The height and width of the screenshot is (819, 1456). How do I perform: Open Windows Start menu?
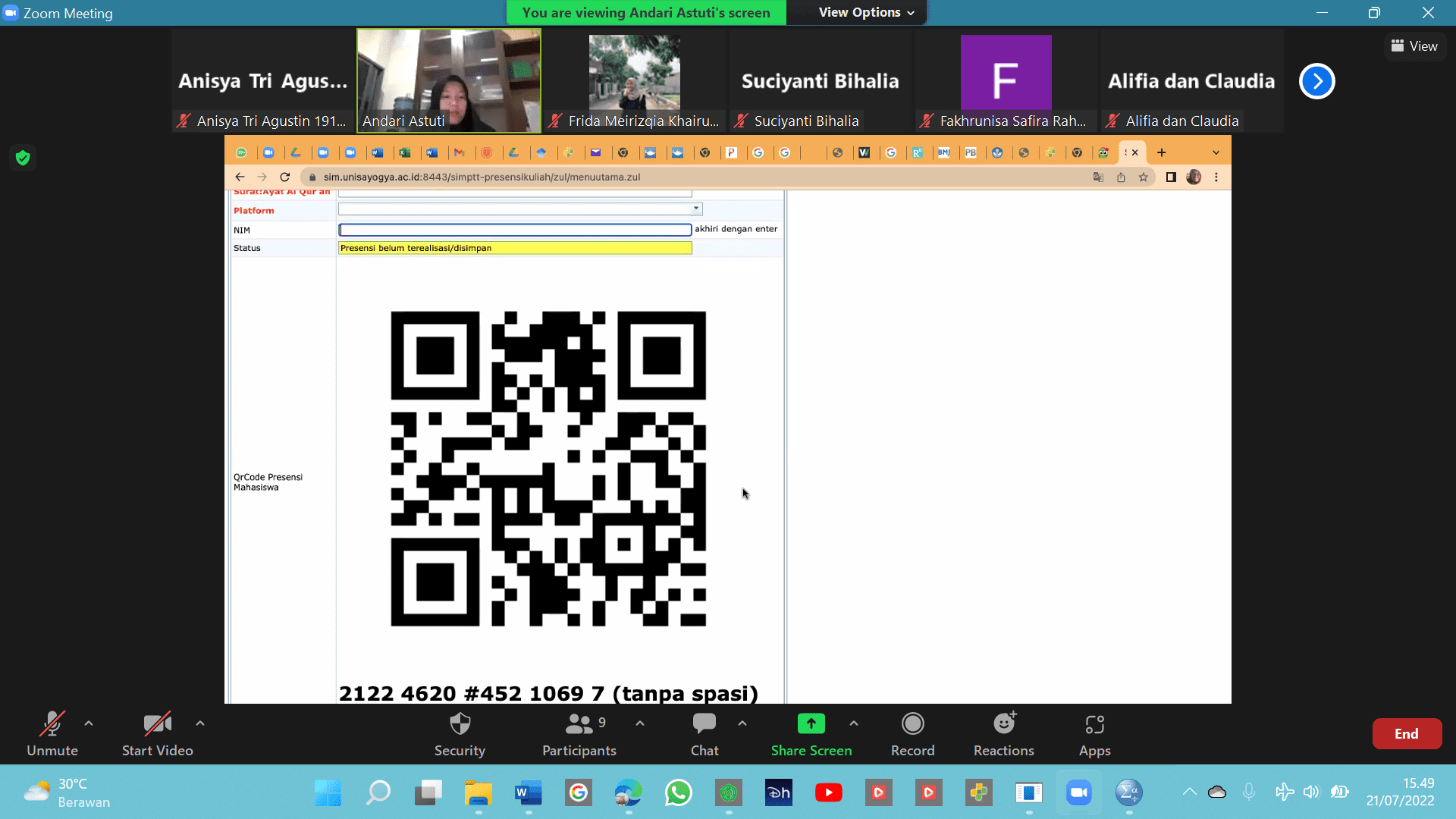328,793
